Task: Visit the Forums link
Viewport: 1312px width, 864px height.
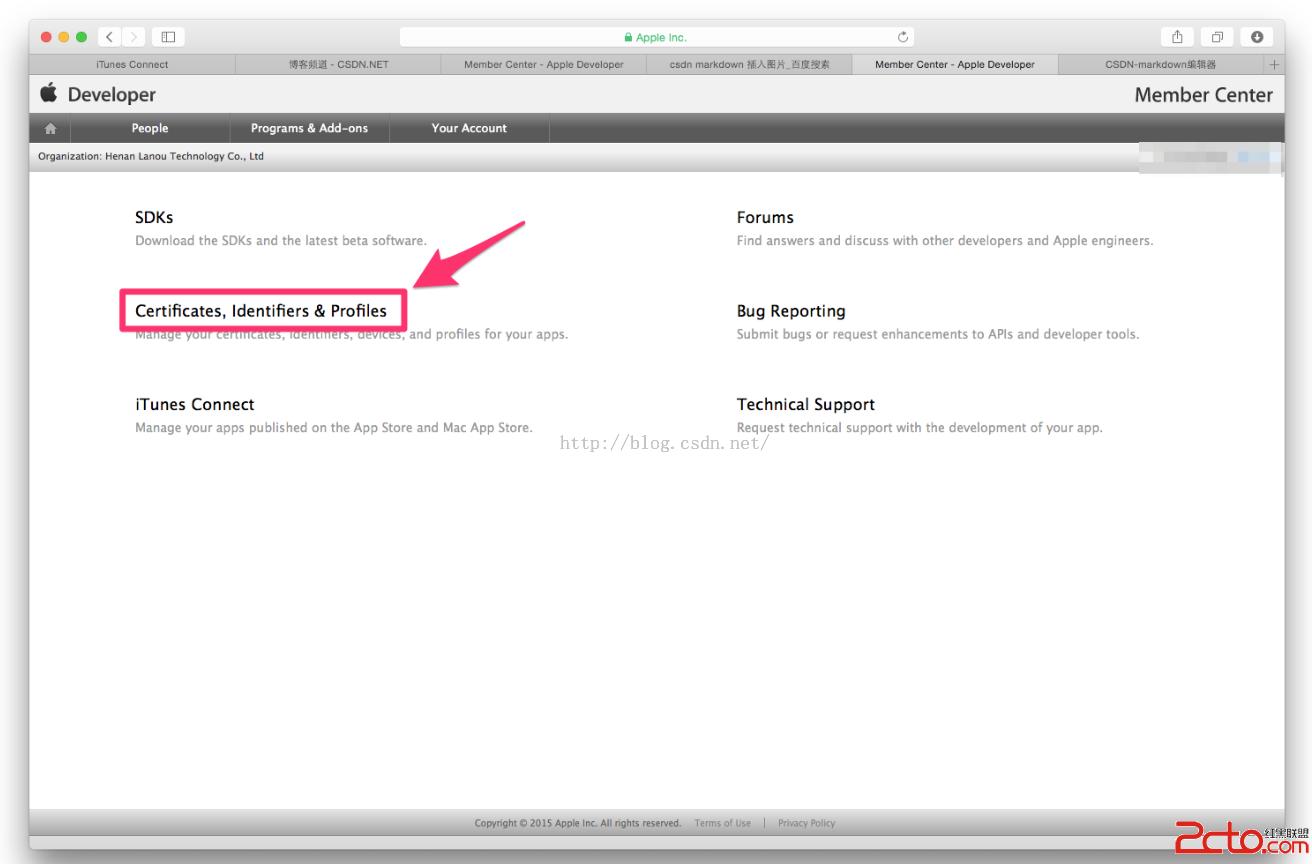Action: [765, 217]
